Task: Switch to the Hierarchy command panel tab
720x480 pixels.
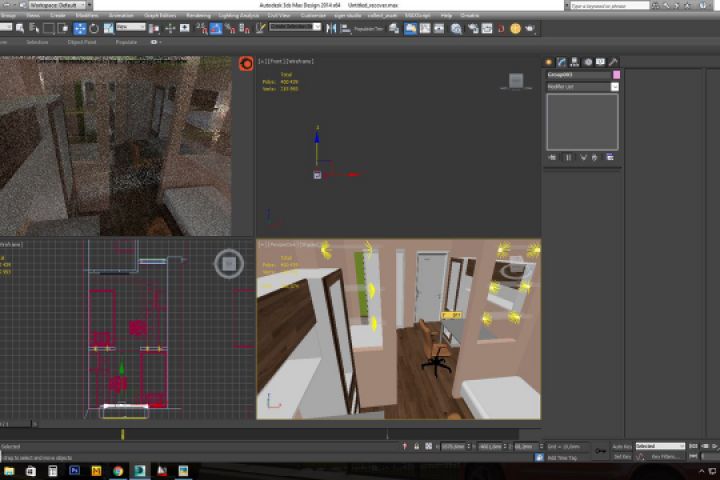Action: [x=574, y=62]
